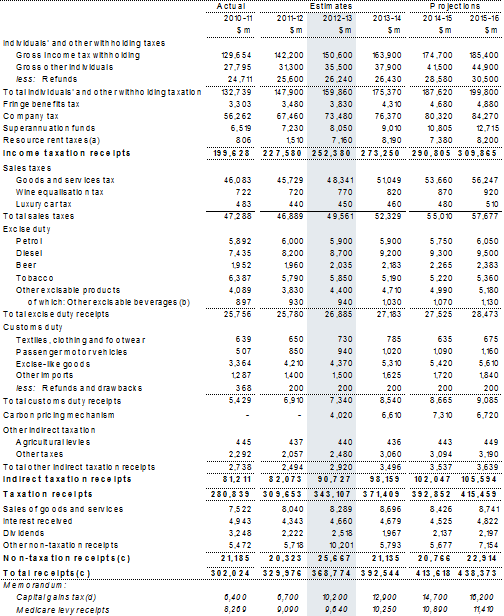Click the 'Fringe benefits tax' row label
This screenshot has height=616, width=504.
point(41,104)
